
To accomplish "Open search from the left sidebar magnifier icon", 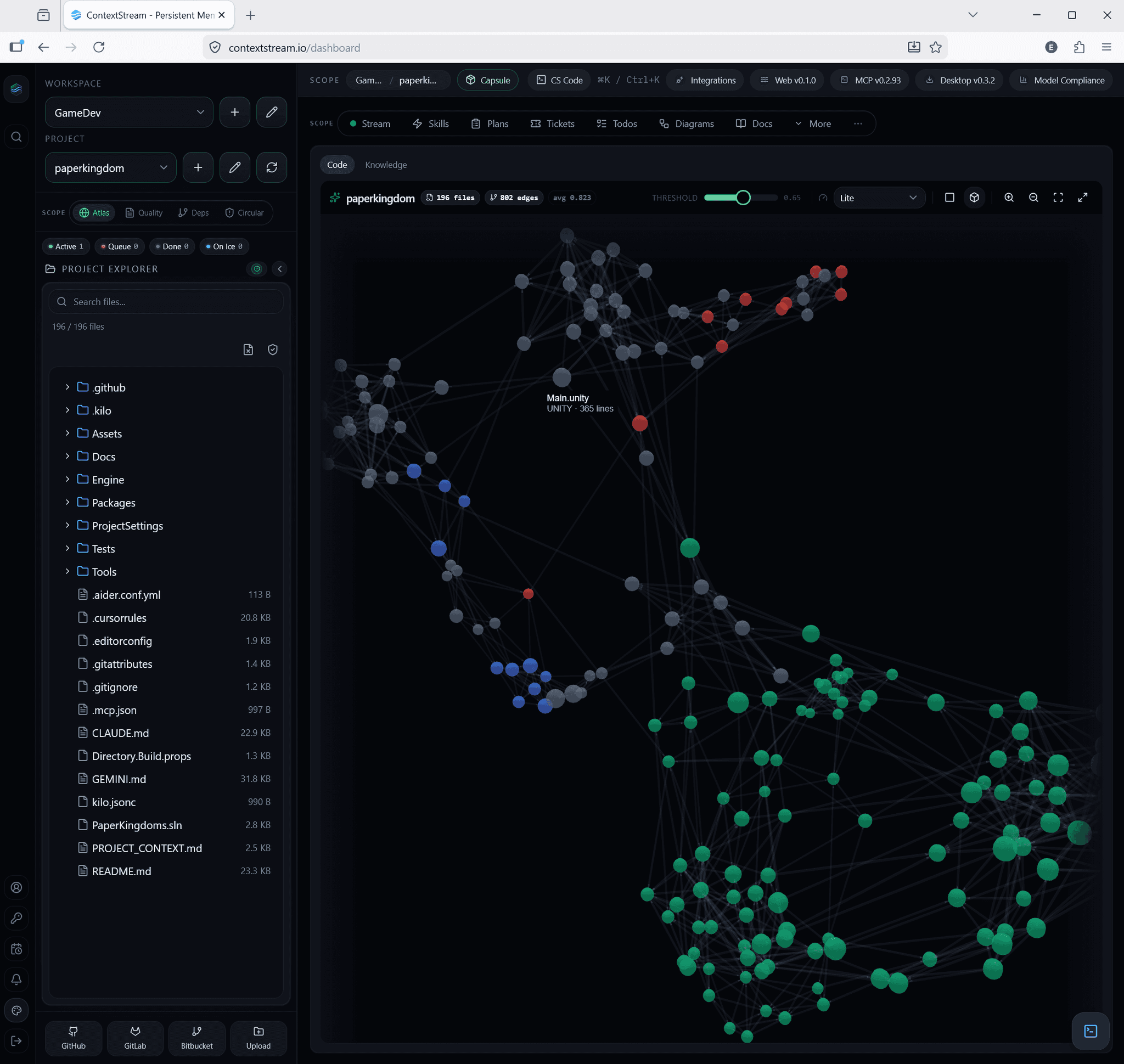I will tap(16, 137).
